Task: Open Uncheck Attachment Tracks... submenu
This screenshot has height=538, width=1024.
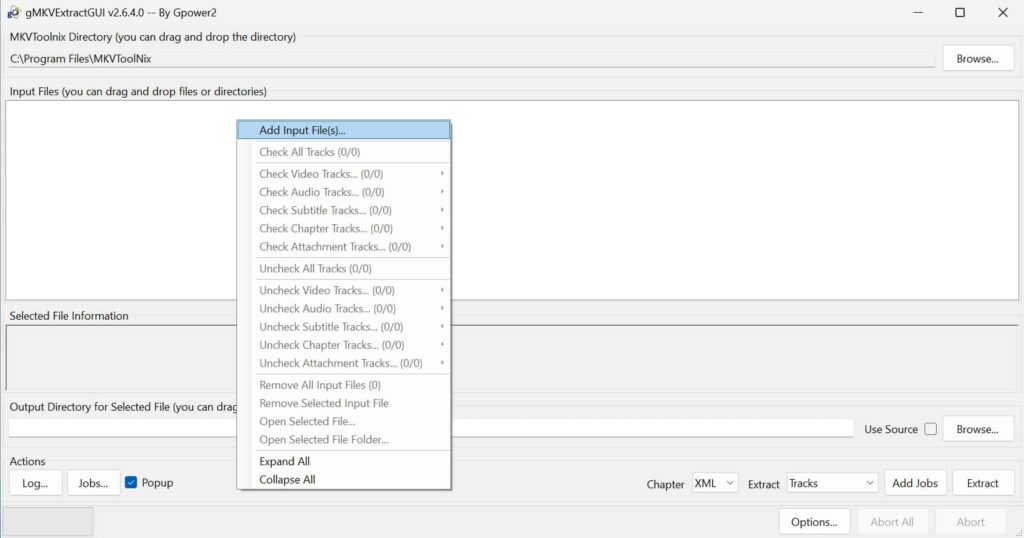Action: point(344,363)
